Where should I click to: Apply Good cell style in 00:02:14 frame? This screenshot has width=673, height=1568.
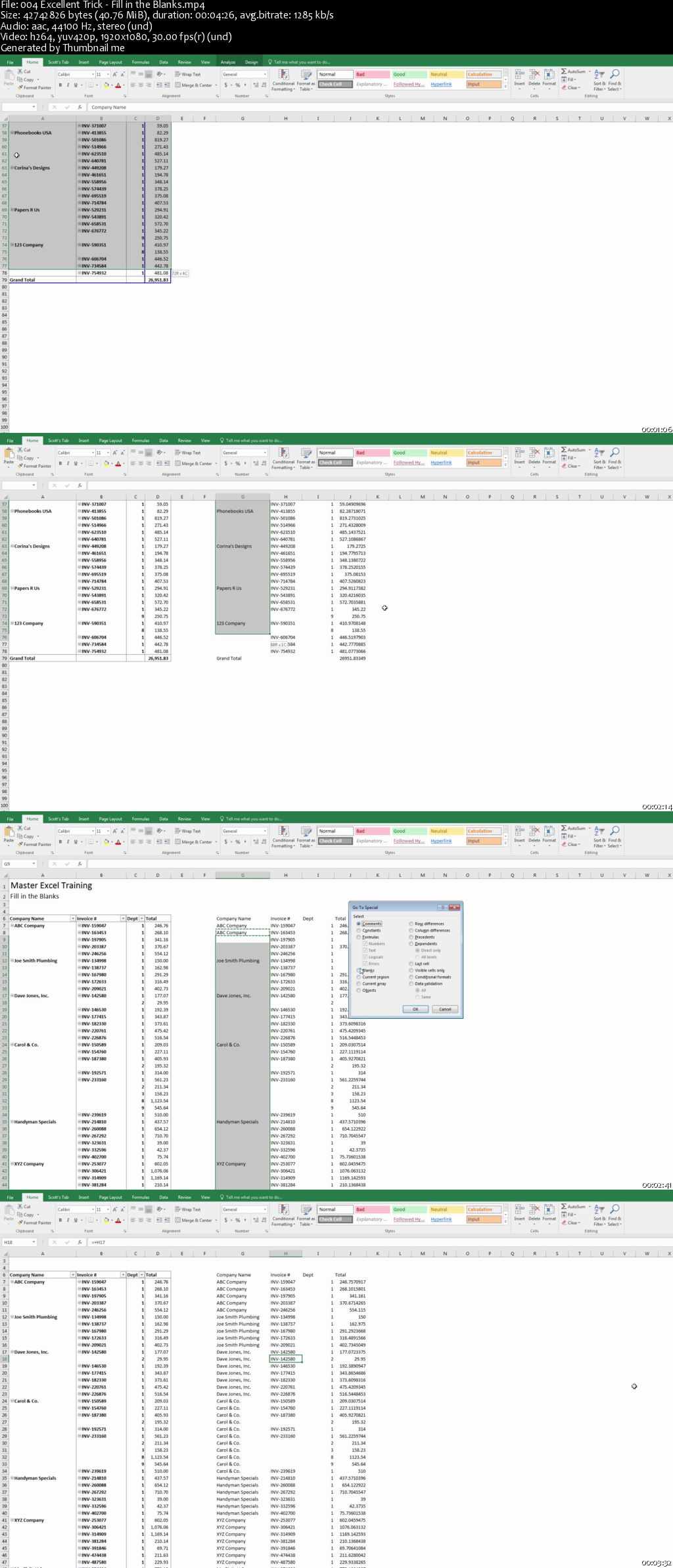click(x=409, y=453)
